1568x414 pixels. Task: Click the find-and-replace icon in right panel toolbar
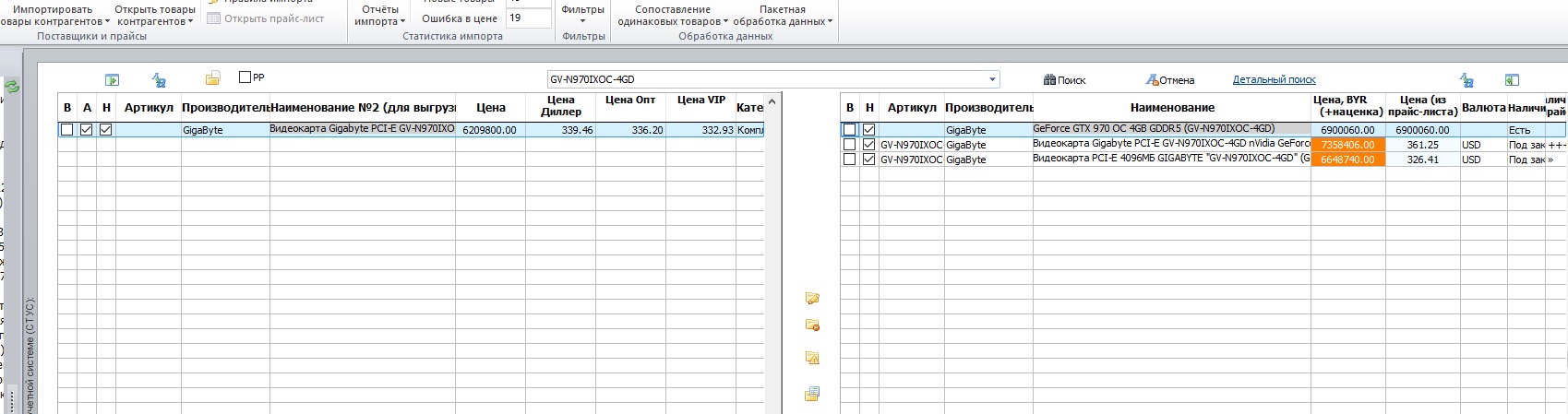(1466, 80)
